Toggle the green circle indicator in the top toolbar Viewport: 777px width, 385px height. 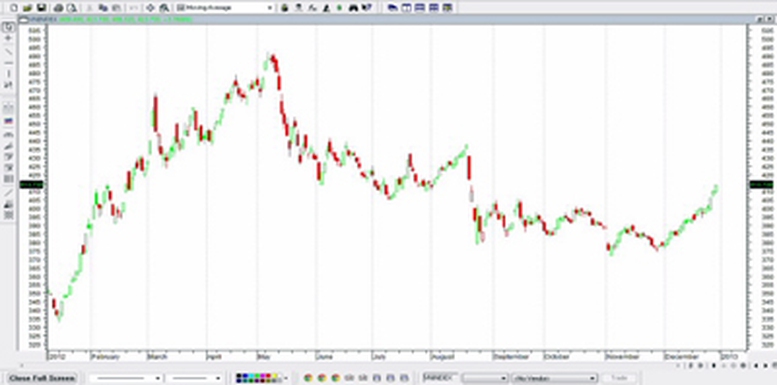point(339,7)
